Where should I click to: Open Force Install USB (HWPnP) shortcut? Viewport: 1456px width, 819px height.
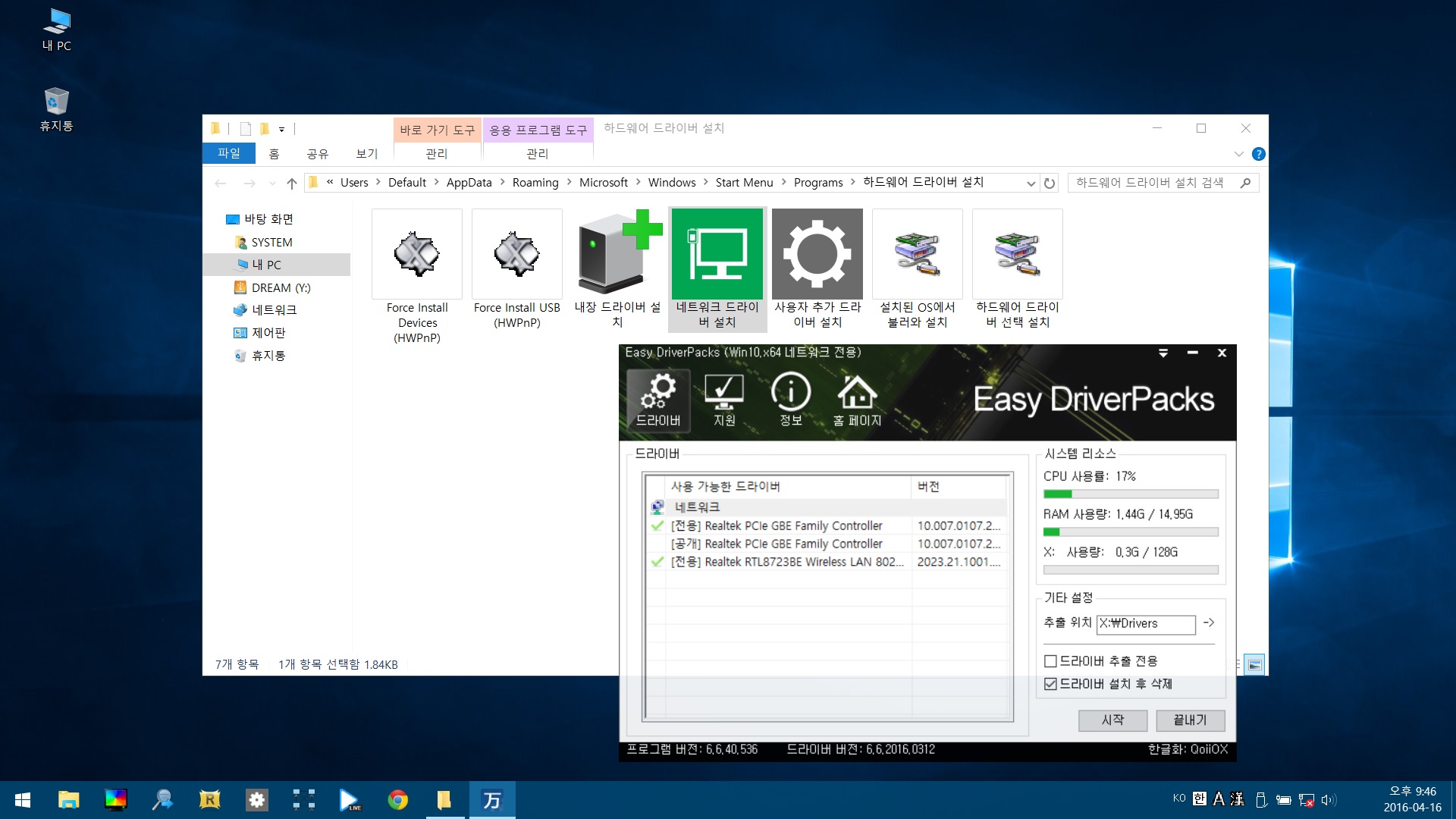517,269
